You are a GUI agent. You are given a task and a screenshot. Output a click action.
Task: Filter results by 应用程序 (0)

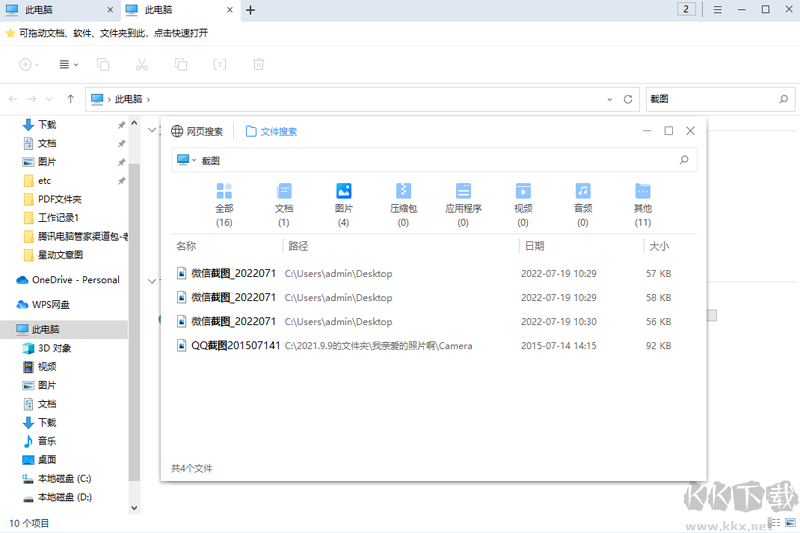[463, 205]
